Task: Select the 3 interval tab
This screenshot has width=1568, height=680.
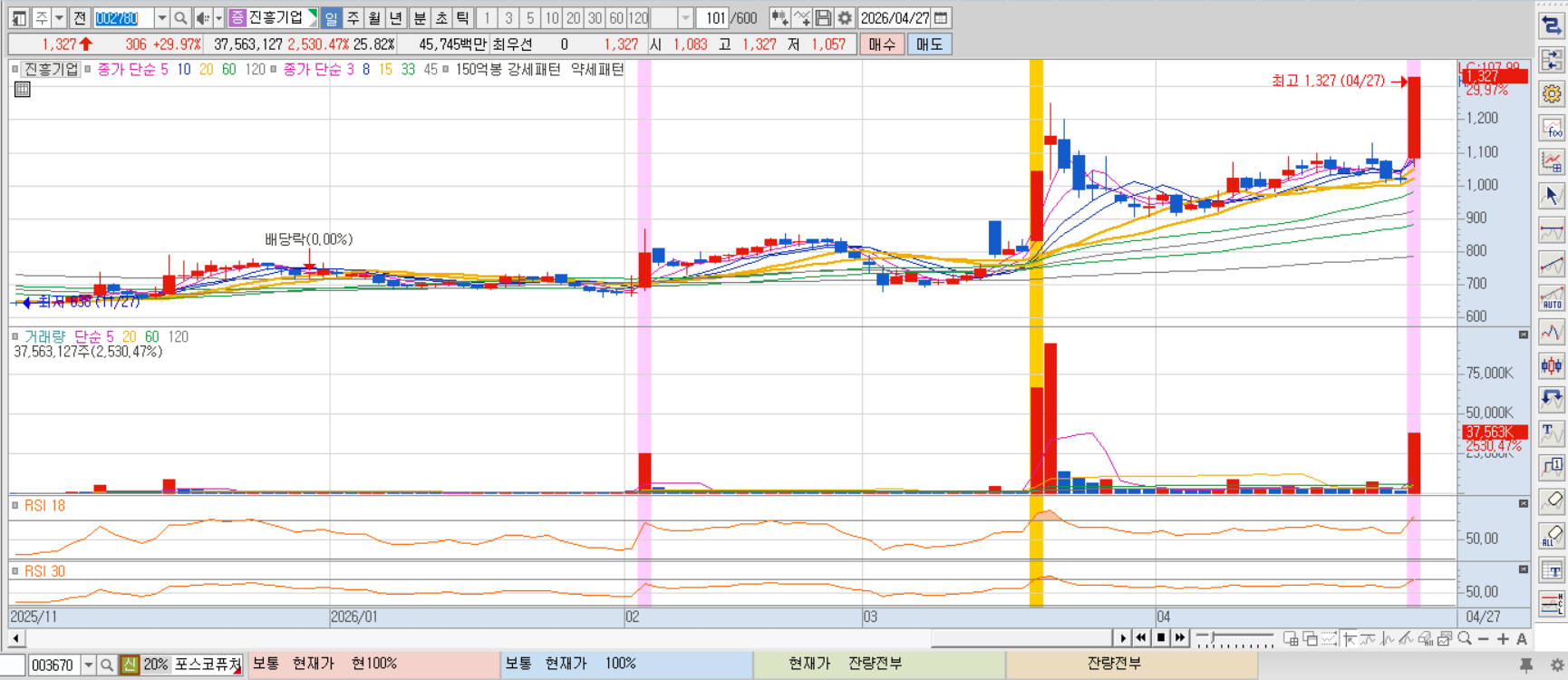Action: [508, 18]
